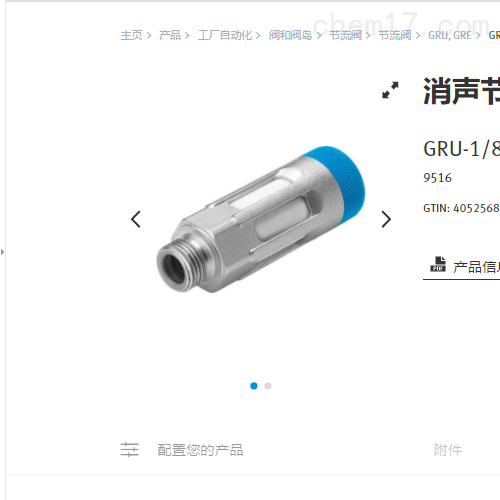Click the silencer product image
Screen dimensions: 500x500
point(261,219)
